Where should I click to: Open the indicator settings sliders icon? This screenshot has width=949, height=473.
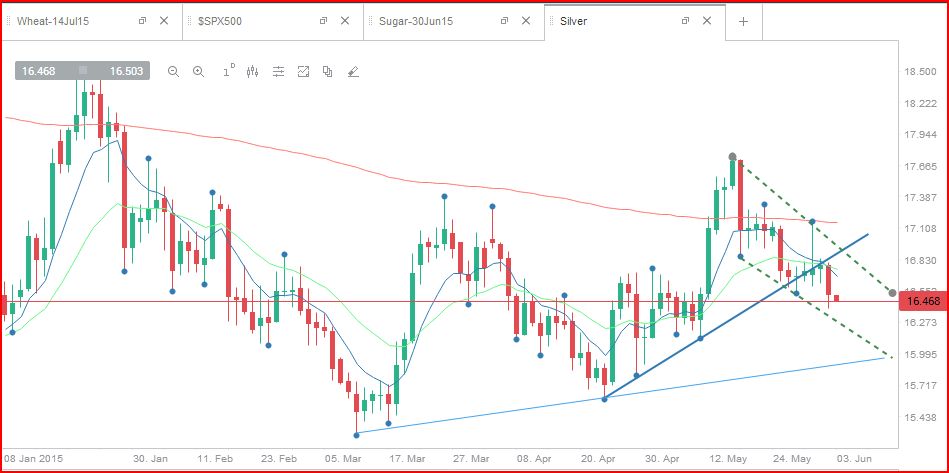pos(278,71)
